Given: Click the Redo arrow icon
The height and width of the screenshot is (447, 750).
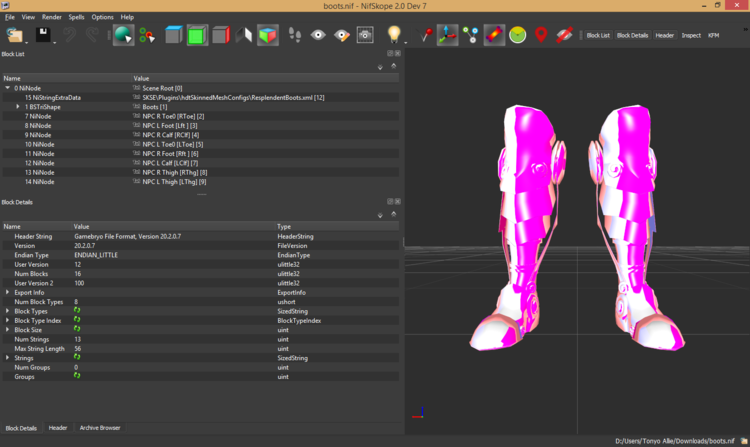Looking at the screenshot, I should pos(92,35).
